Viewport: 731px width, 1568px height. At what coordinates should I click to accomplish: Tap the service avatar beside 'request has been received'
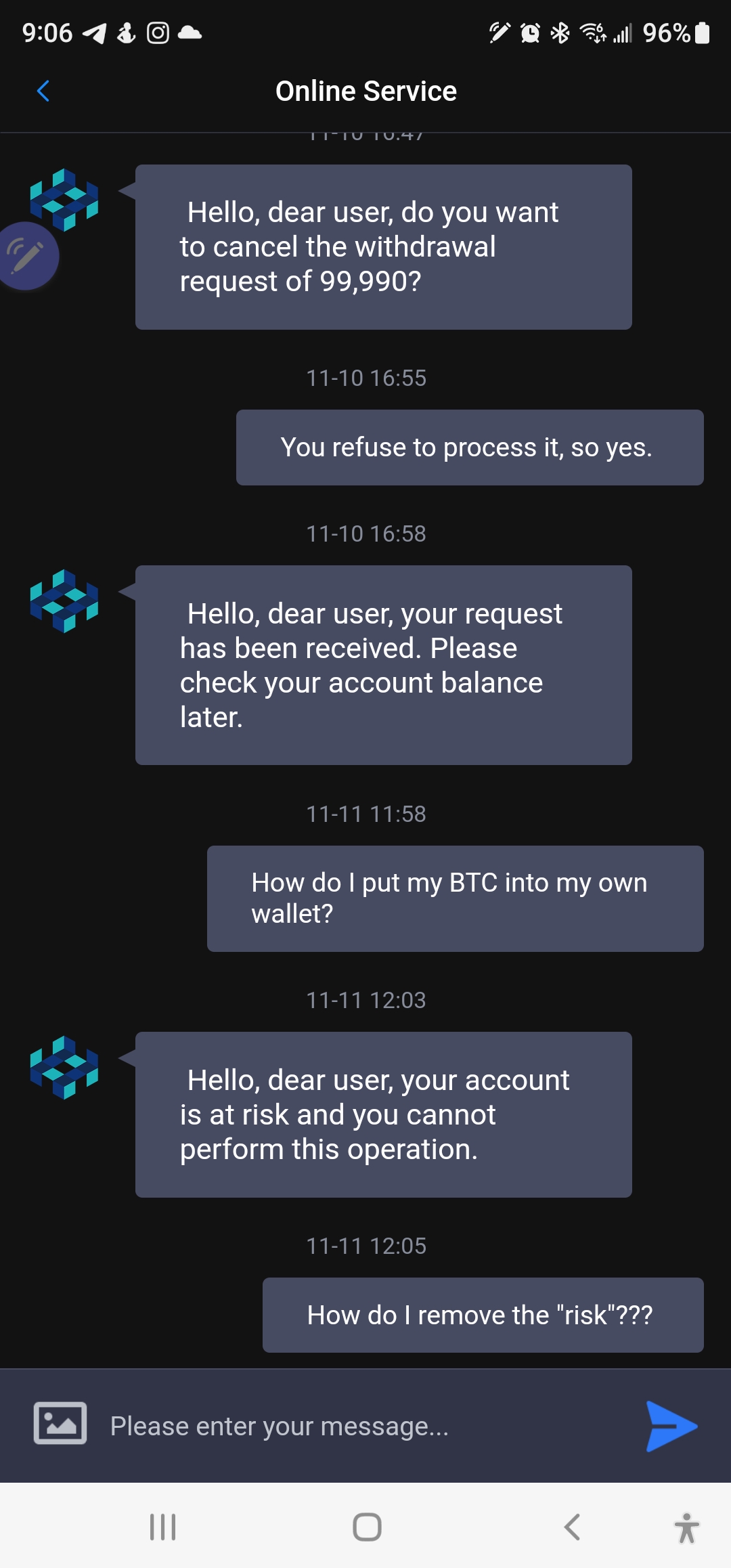click(64, 601)
